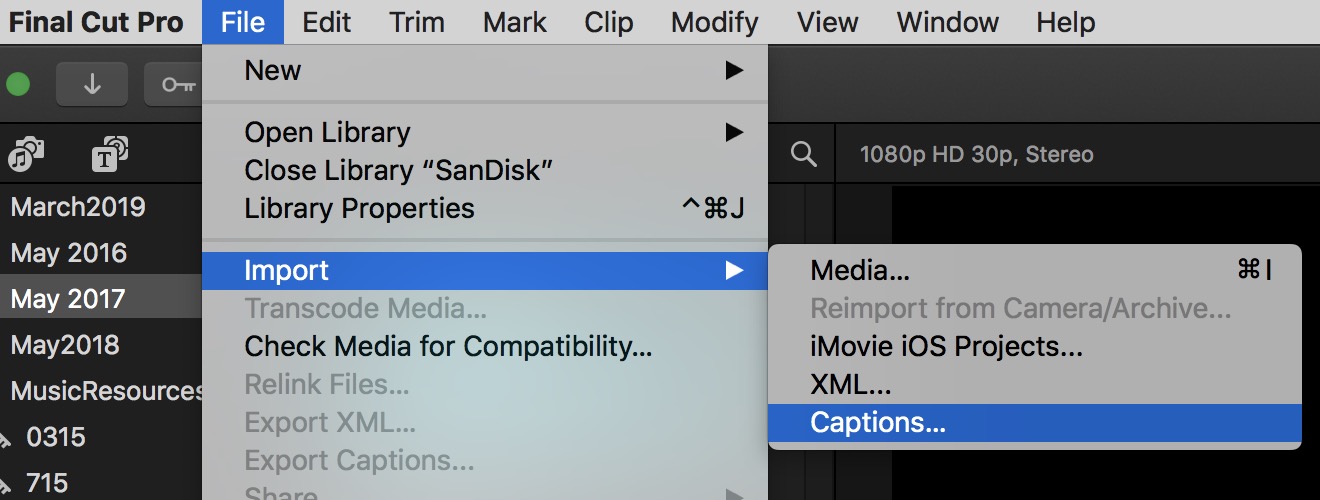
Task: Expand the 0315 disclosure triangle
Action: point(6,438)
